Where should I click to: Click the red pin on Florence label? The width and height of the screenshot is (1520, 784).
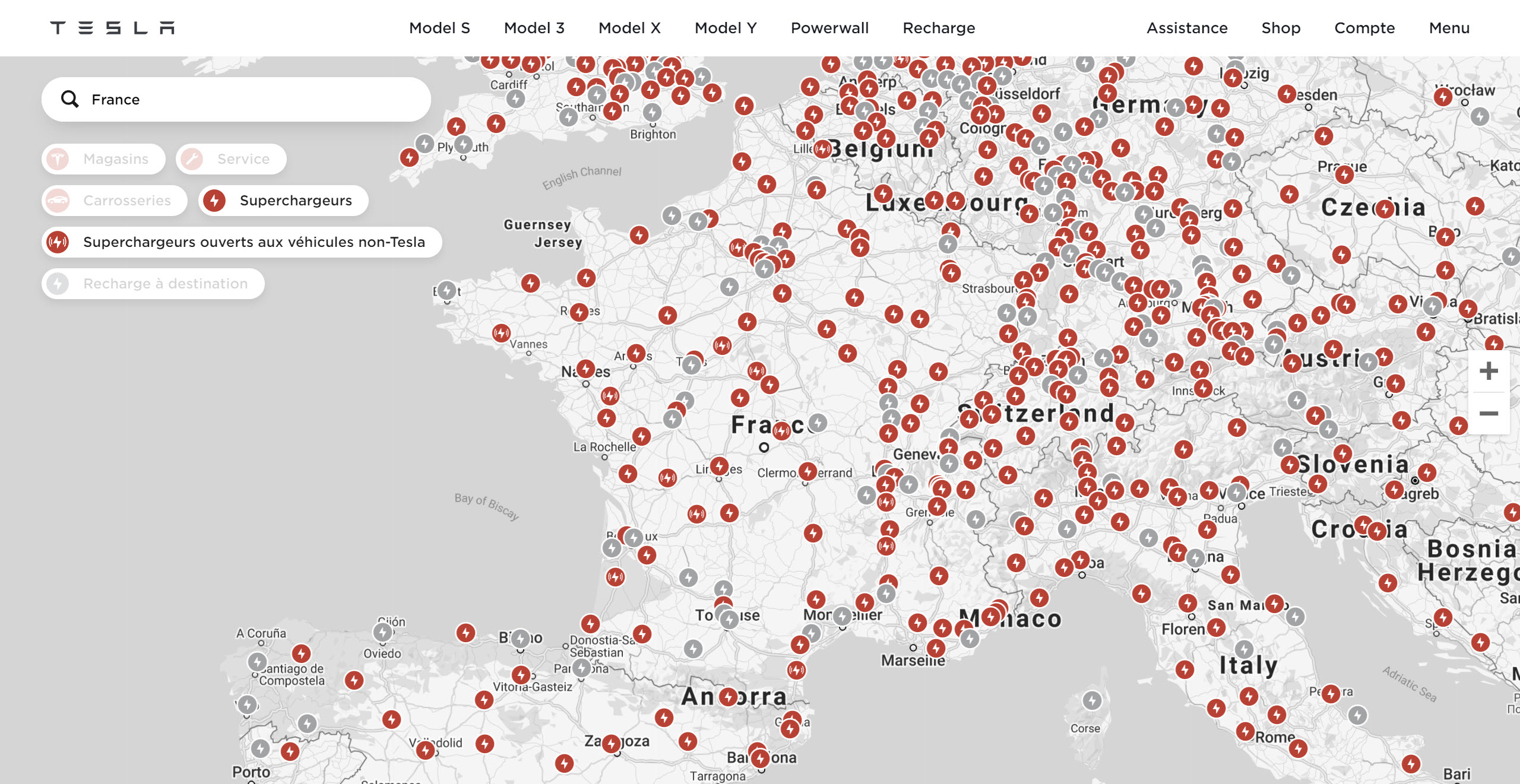click(1216, 627)
